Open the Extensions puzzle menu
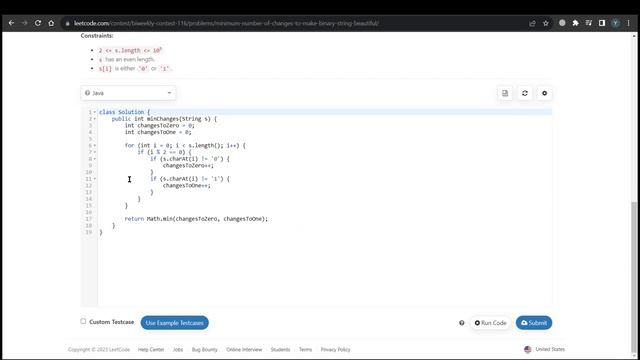Screen dimensions: 640x360 tap(576, 23)
